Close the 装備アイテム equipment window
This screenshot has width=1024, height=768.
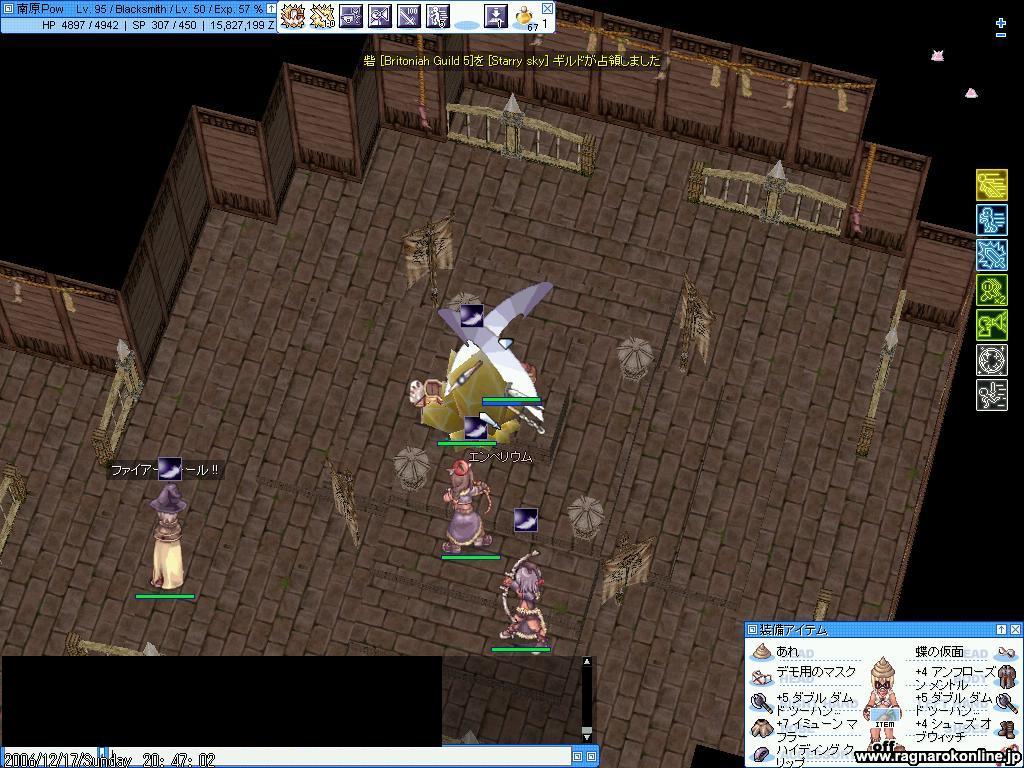(1015, 630)
